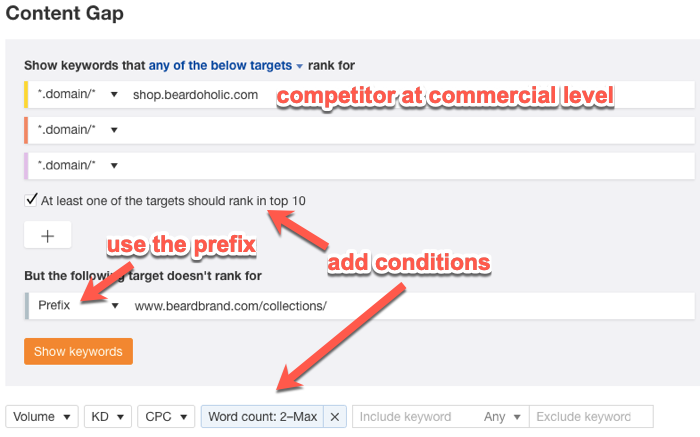Remove the Word count: 2–Max filter
This screenshot has width=700, height=437.
pyautogui.click(x=335, y=417)
